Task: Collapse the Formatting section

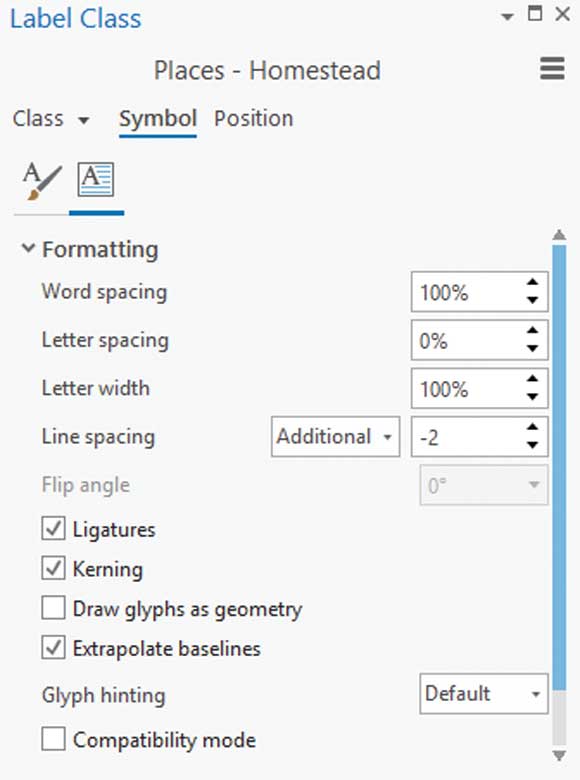Action: point(28,248)
